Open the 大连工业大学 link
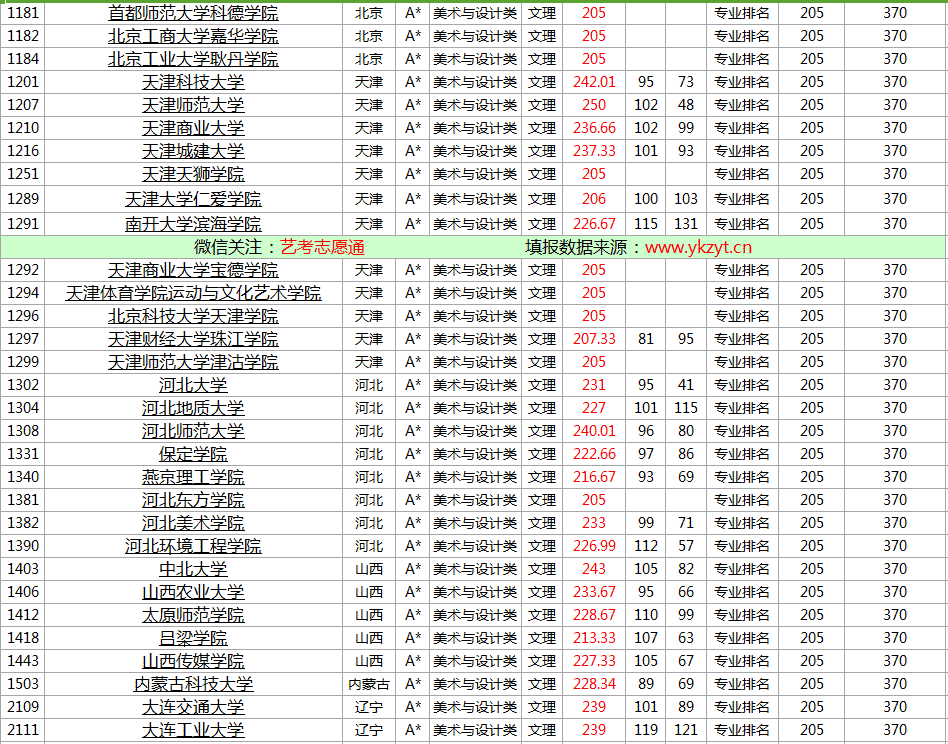Viewport: 948px width, 744px height. coord(193,730)
